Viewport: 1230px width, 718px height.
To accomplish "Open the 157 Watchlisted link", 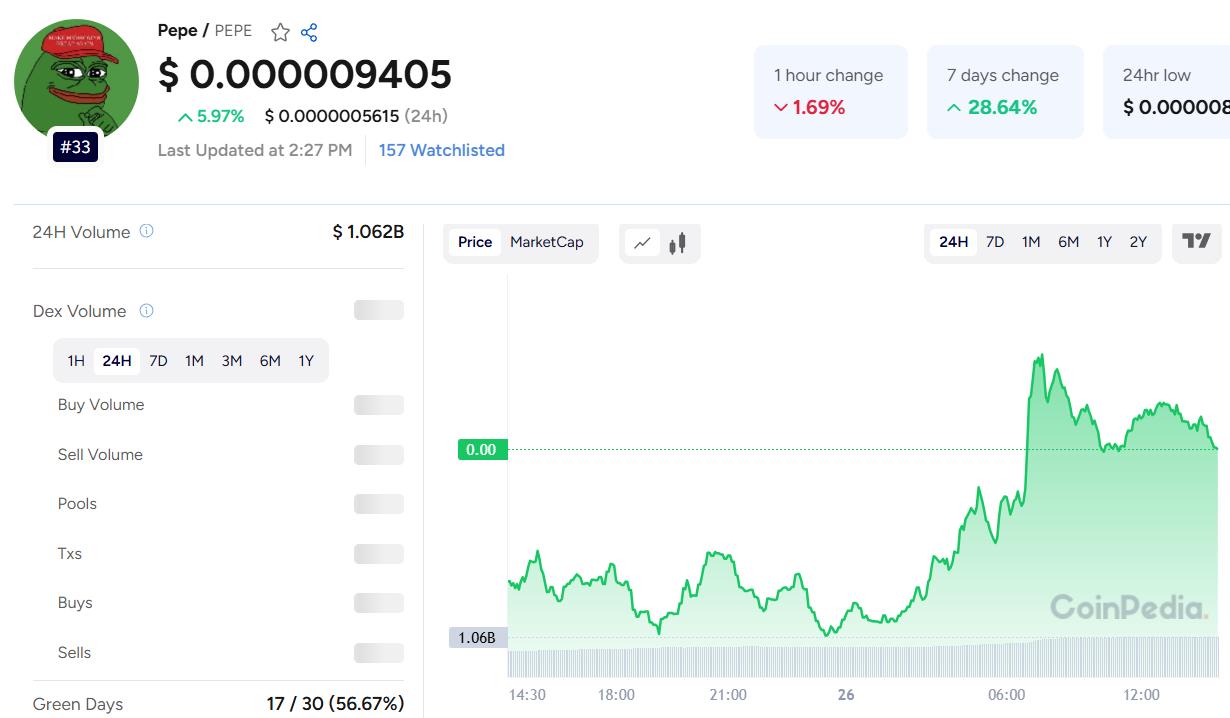I will tap(442, 150).
